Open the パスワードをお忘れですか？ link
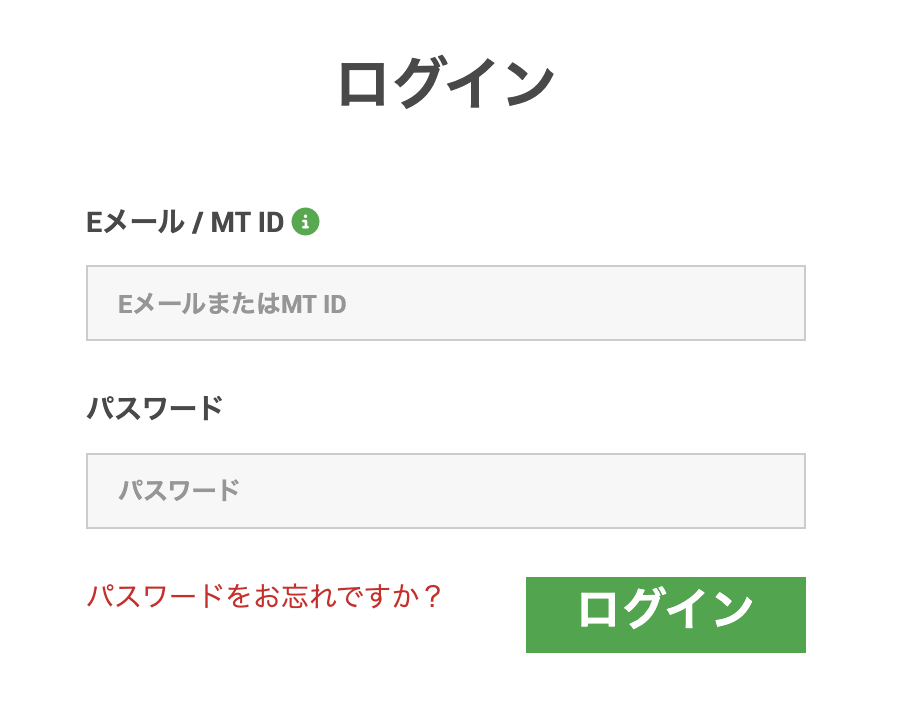 263,596
